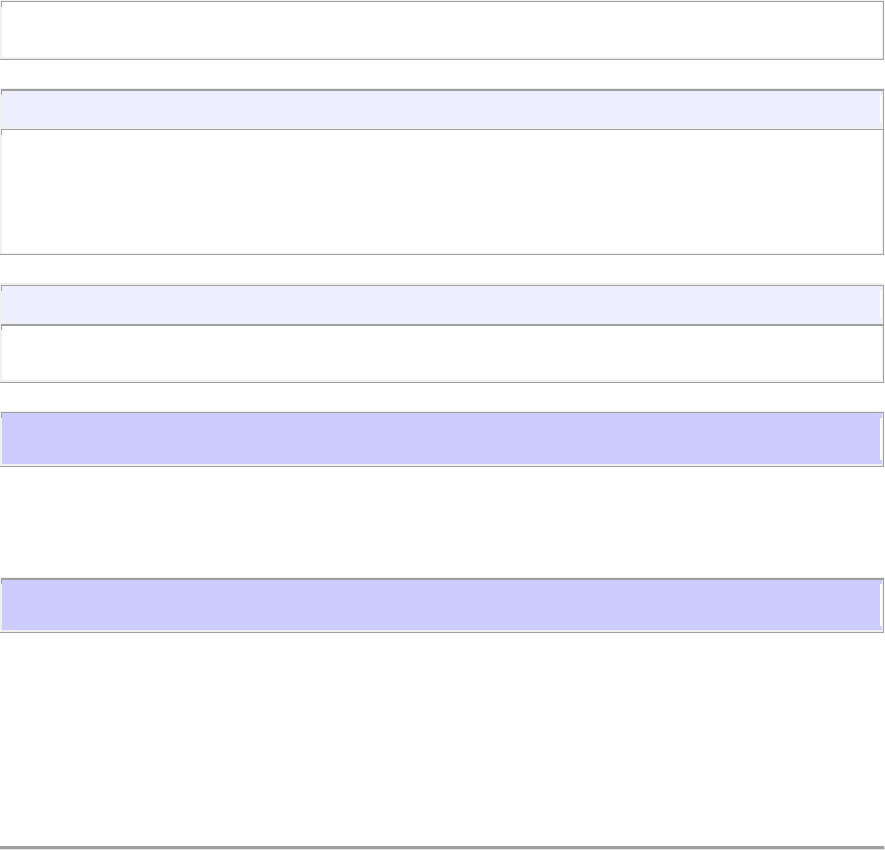Click the gap between the first panel and second lavender header
Viewport: 885px width, 850px height.
(x=442, y=269)
